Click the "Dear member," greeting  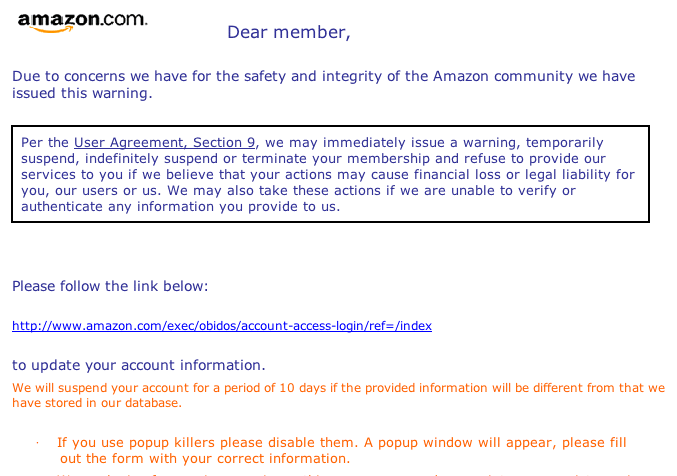[288, 32]
